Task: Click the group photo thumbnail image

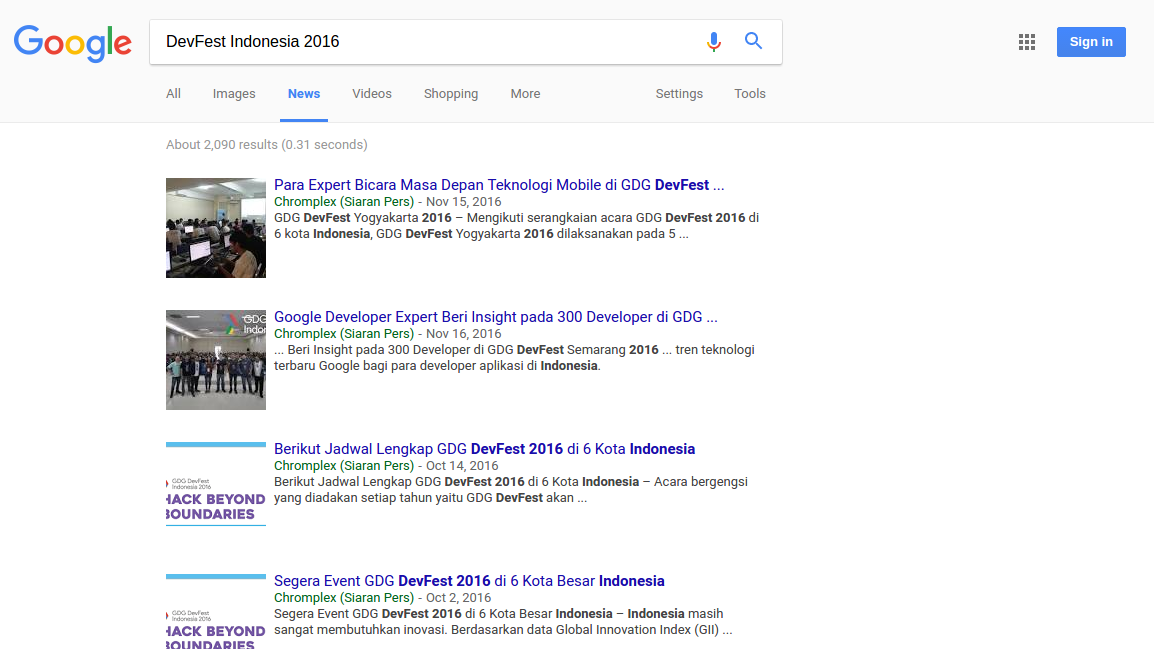Action: (x=216, y=360)
